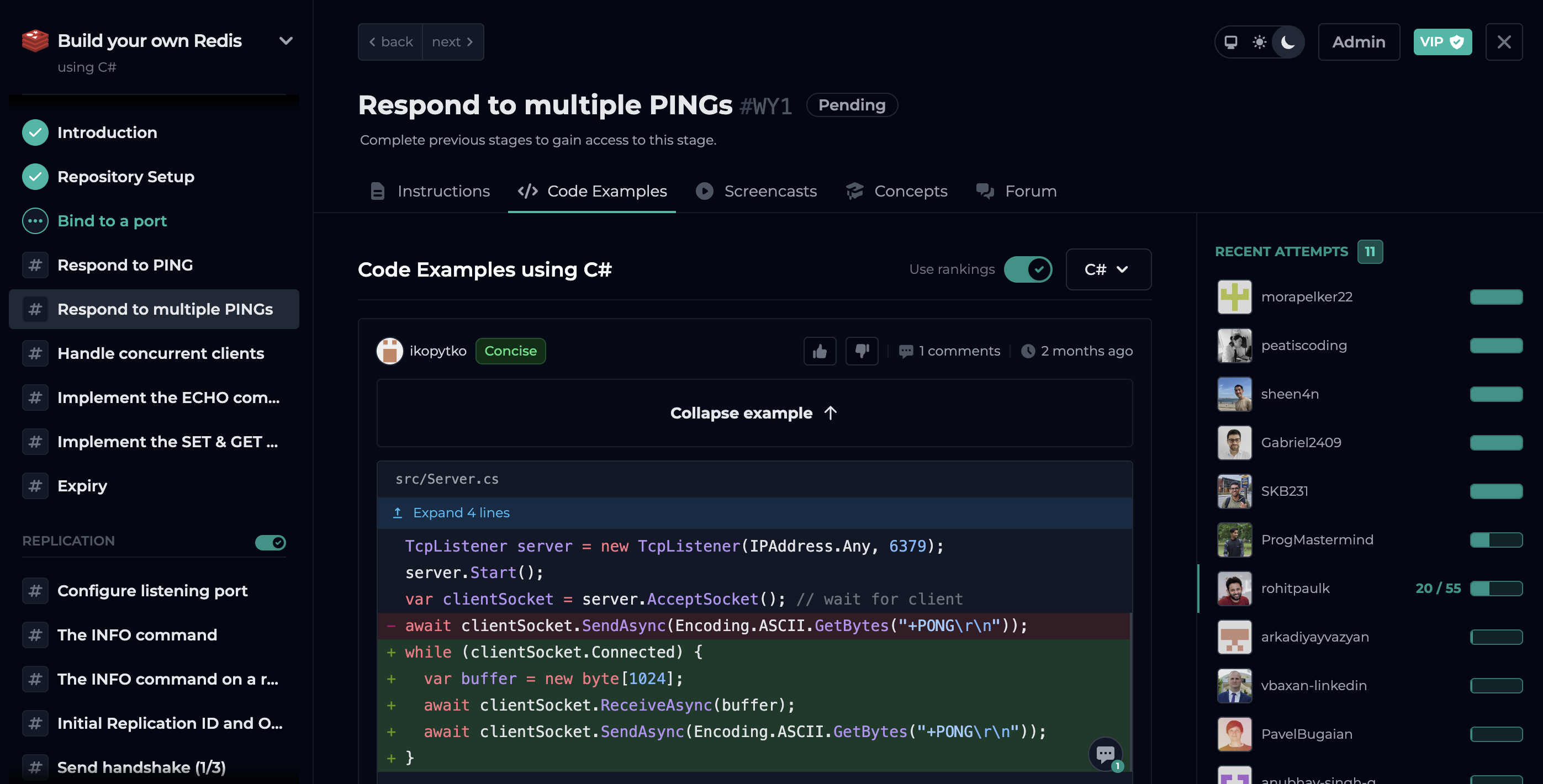Open the Forum tab
Image resolution: width=1543 pixels, height=784 pixels.
coord(1017,191)
